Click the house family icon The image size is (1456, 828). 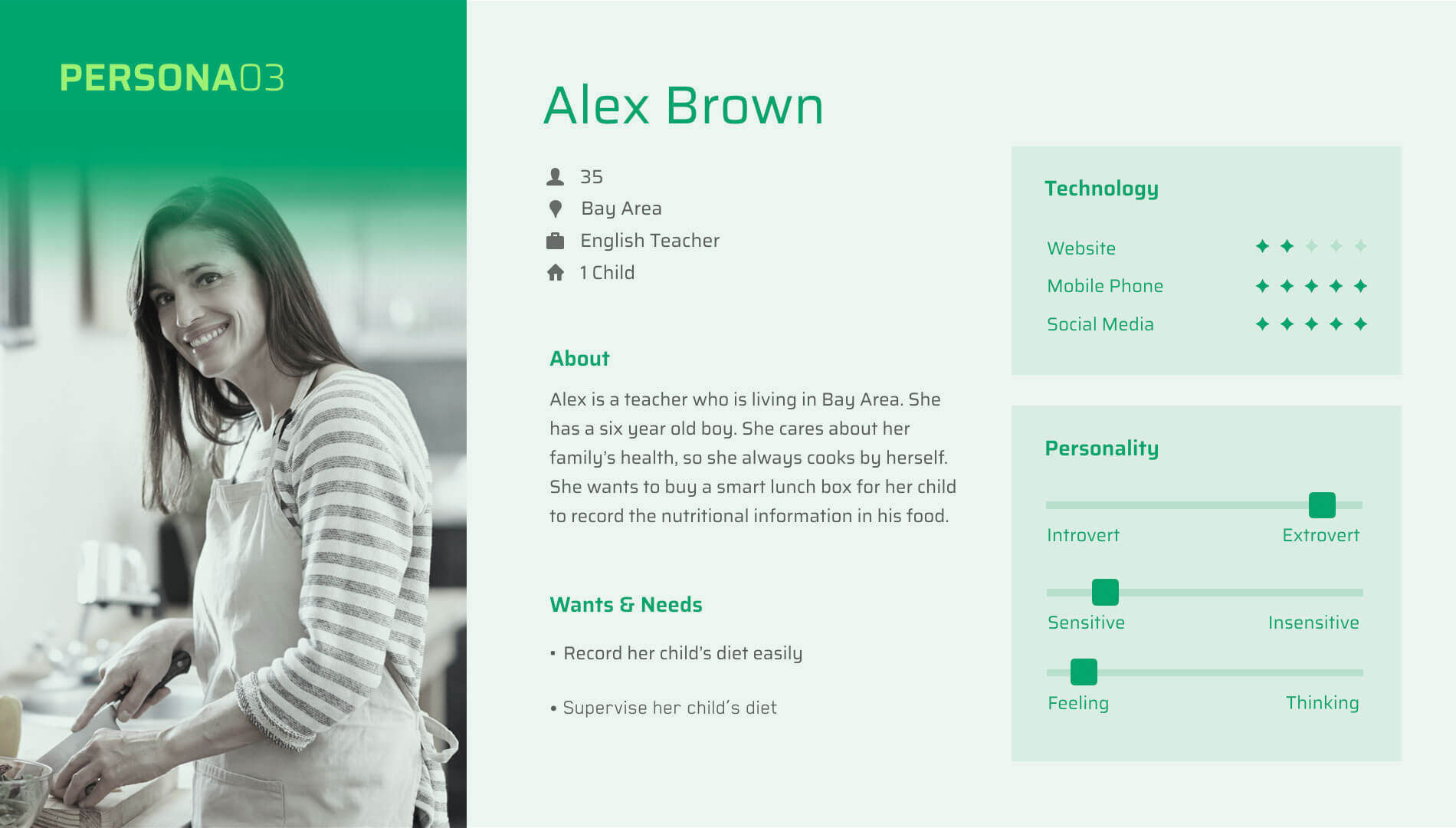coord(556,273)
